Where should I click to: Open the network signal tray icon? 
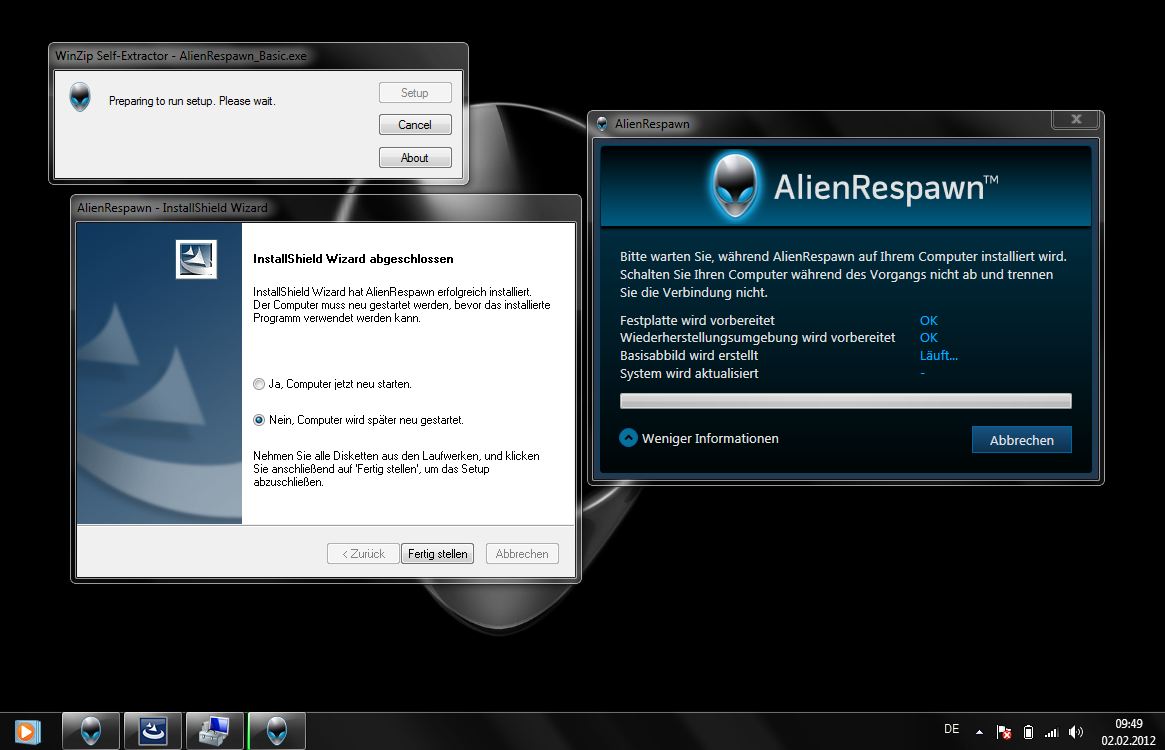pos(1051,732)
